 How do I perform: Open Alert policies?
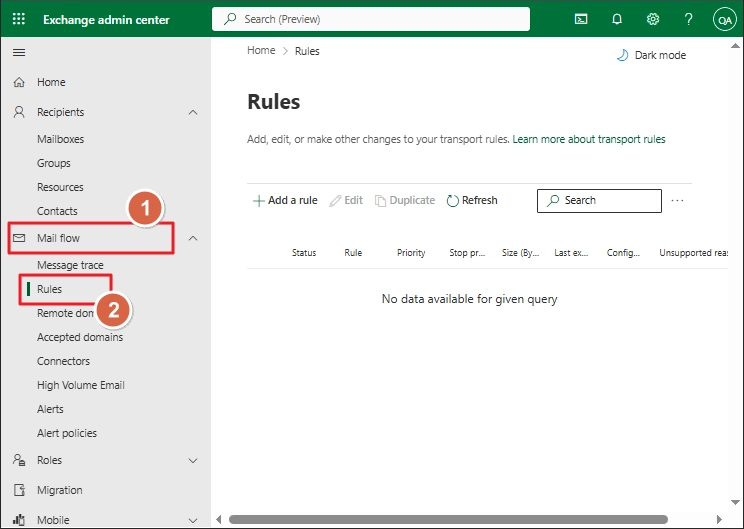[x=67, y=433]
